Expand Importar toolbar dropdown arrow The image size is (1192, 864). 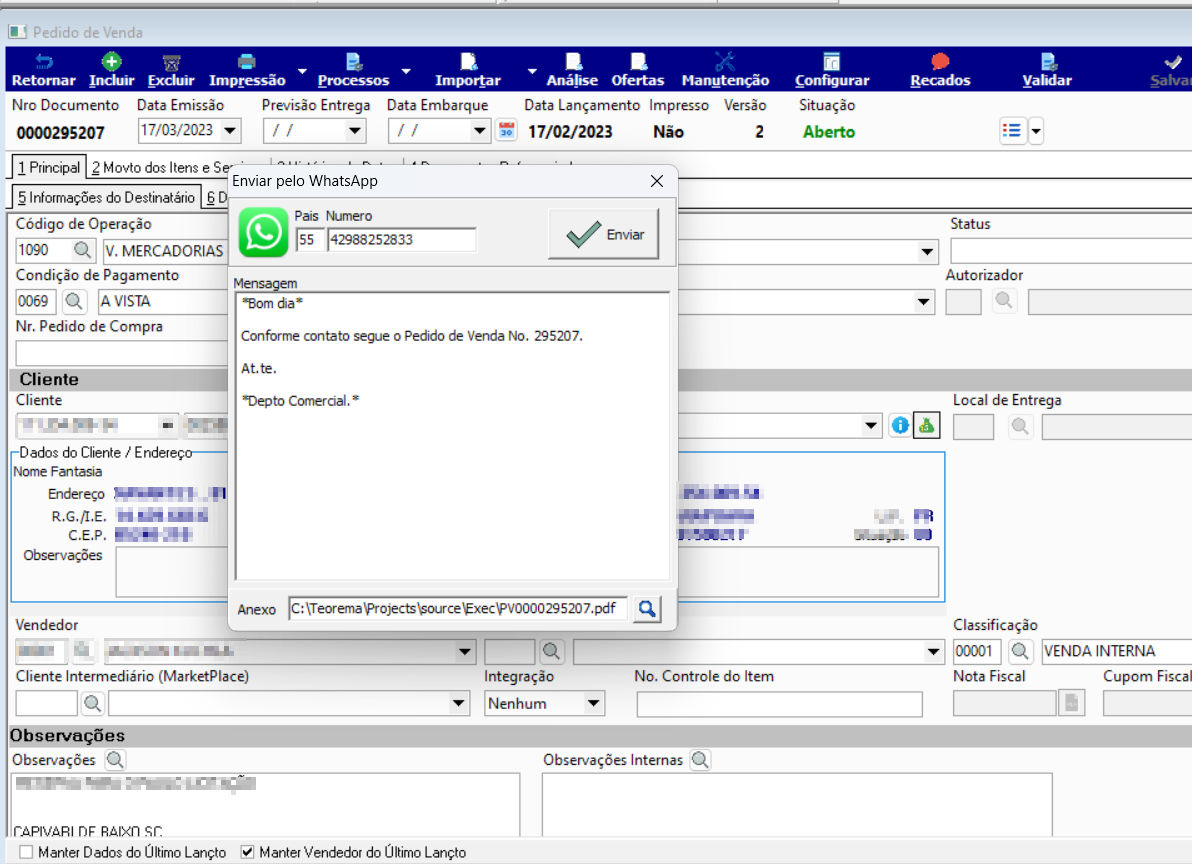[531, 71]
